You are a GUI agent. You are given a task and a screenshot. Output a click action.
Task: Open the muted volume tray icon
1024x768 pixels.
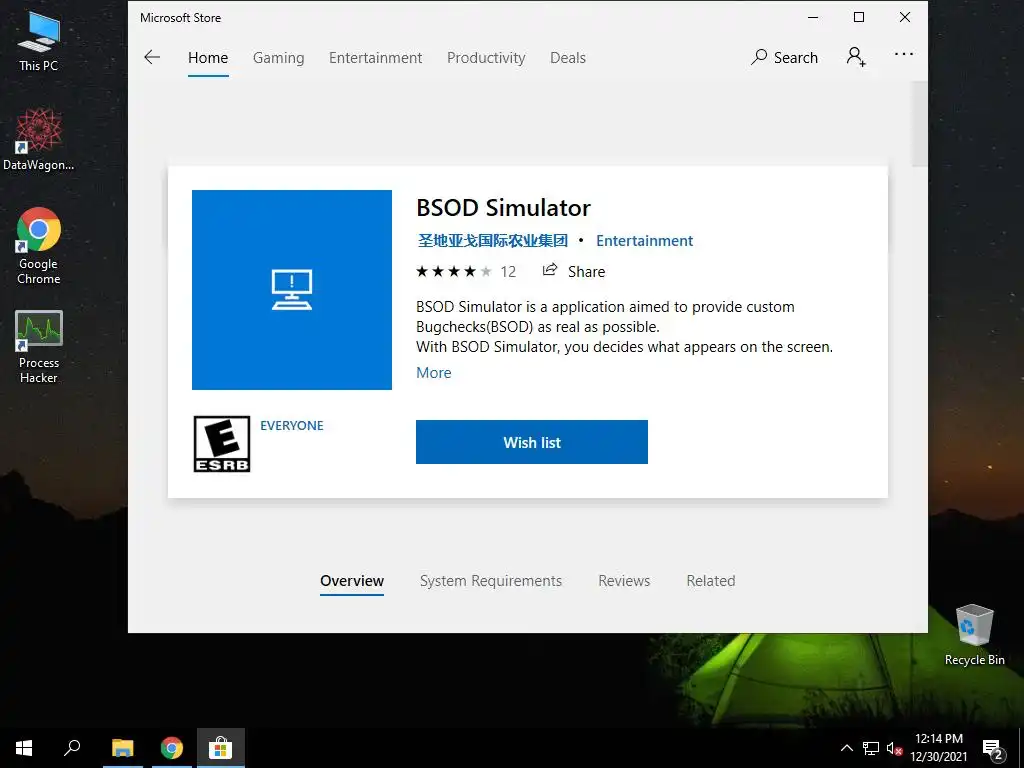click(894, 748)
